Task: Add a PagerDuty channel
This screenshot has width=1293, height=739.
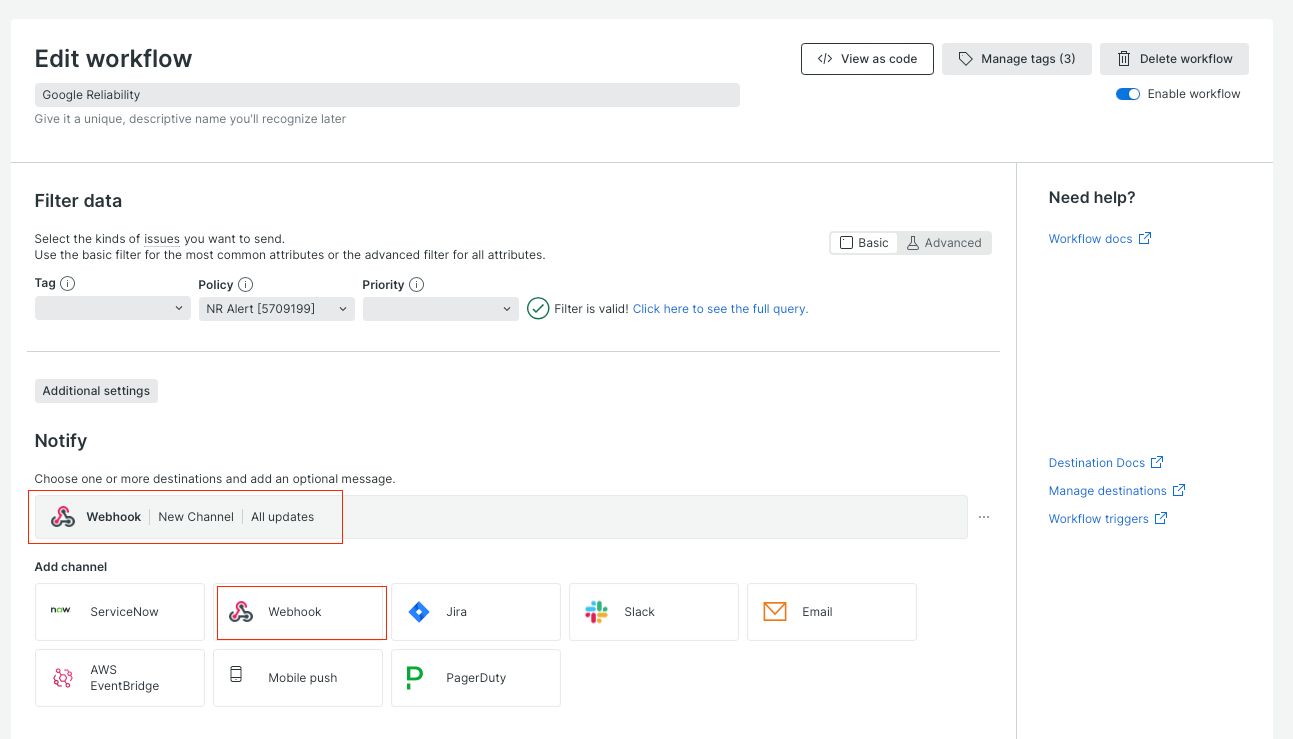Action: (476, 678)
